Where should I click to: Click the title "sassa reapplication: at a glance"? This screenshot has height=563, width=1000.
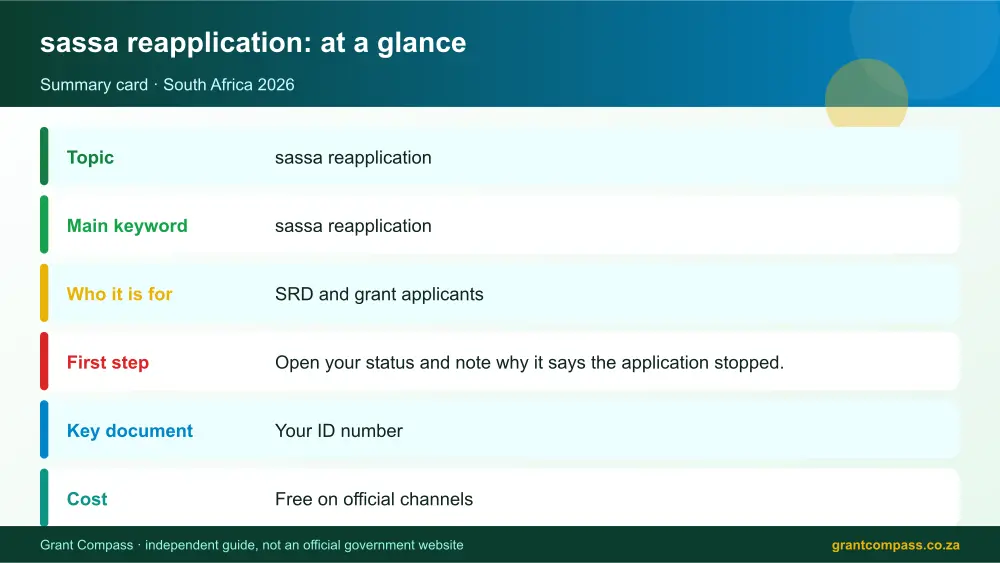[253, 43]
